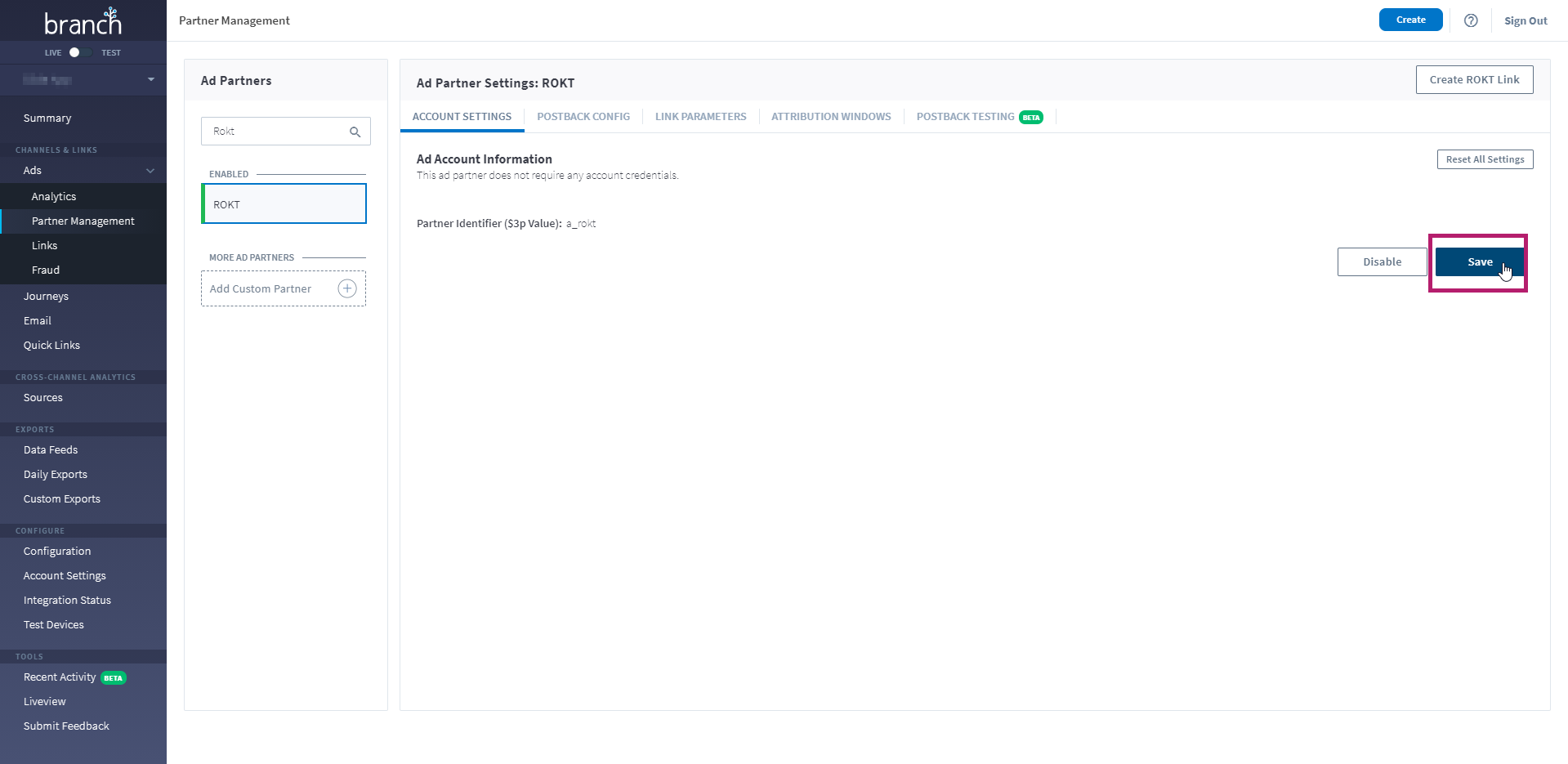Image resolution: width=1568 pixels, height=764 pixels.
Task: Click the blue Create button
Action: pyautogui.click(x=1410, y=20)
